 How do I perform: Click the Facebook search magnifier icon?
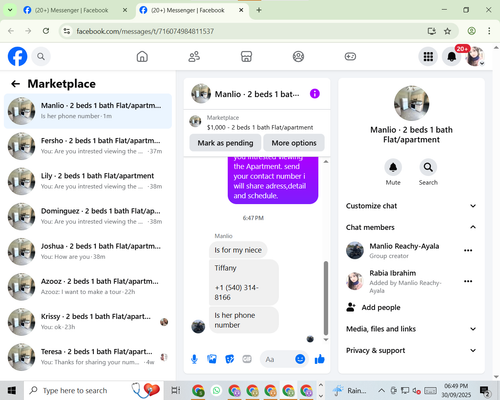point(41,56)
